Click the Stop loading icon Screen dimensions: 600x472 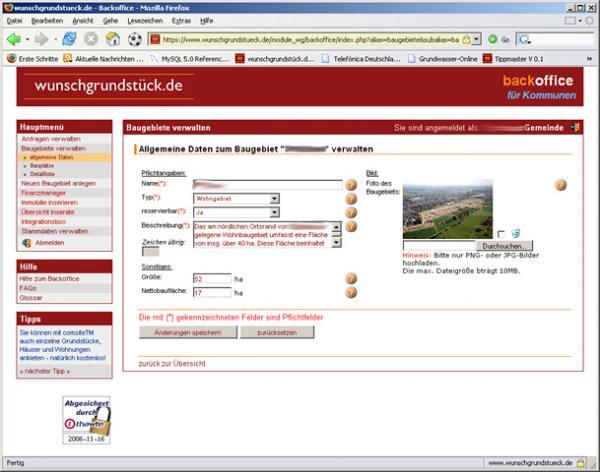tap(91, 39)
